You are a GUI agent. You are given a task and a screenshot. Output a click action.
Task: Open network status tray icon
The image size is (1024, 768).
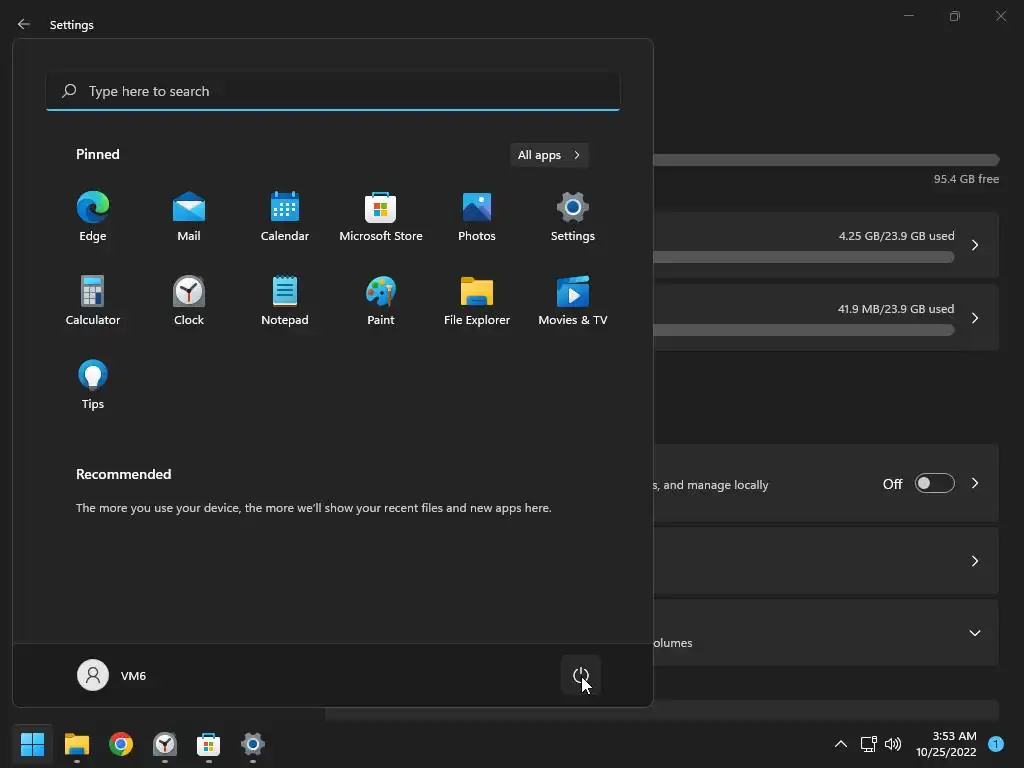(x=869, y=744)
